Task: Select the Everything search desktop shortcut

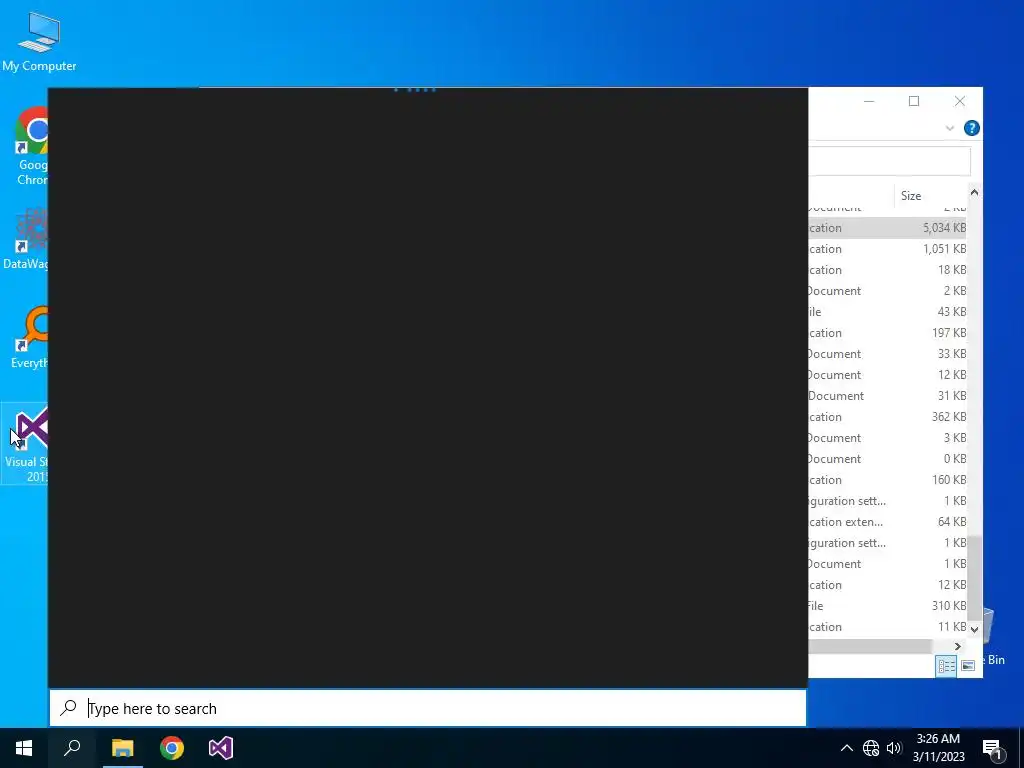Action: [29, 338]
